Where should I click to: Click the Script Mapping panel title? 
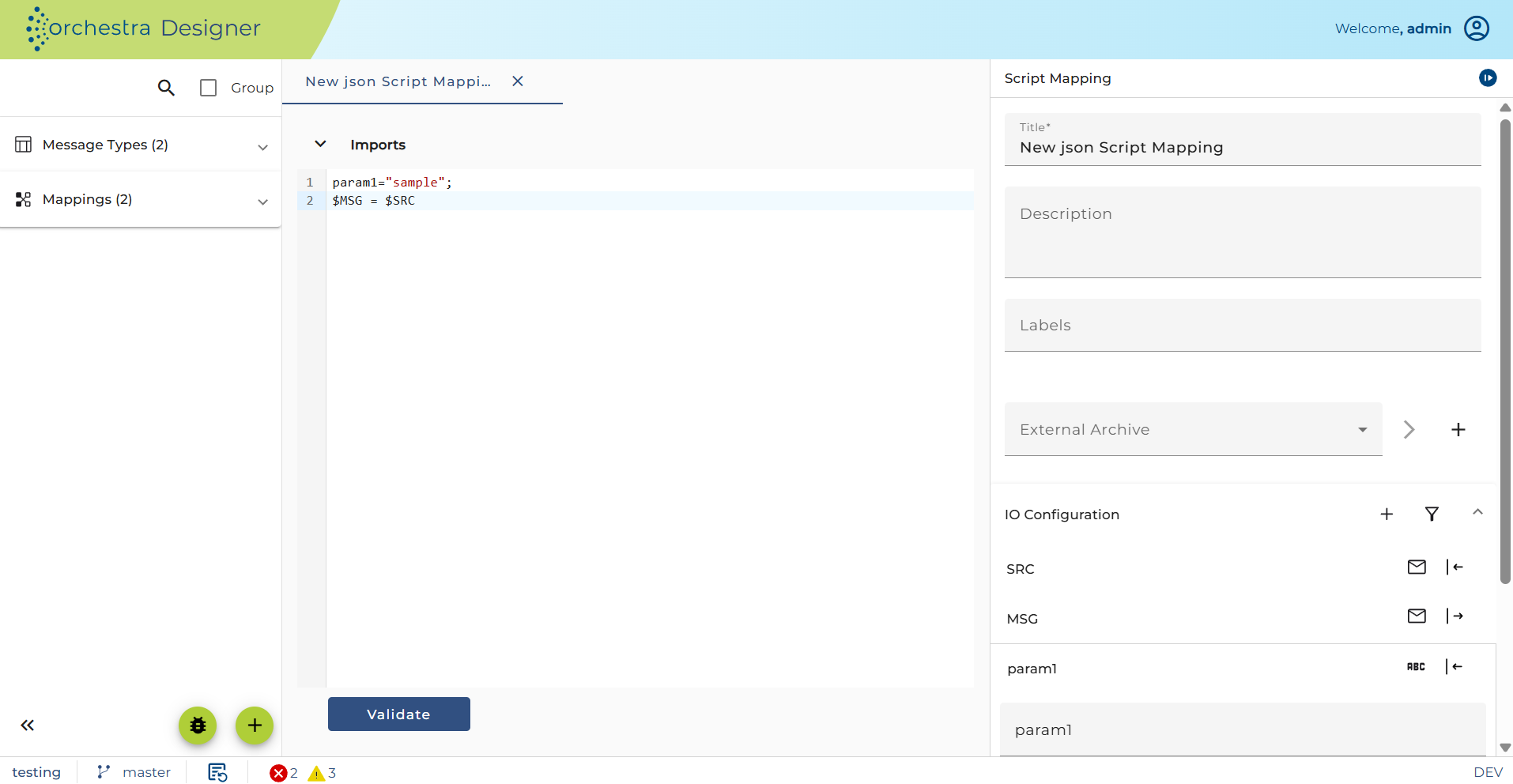tap(1058, 78)
